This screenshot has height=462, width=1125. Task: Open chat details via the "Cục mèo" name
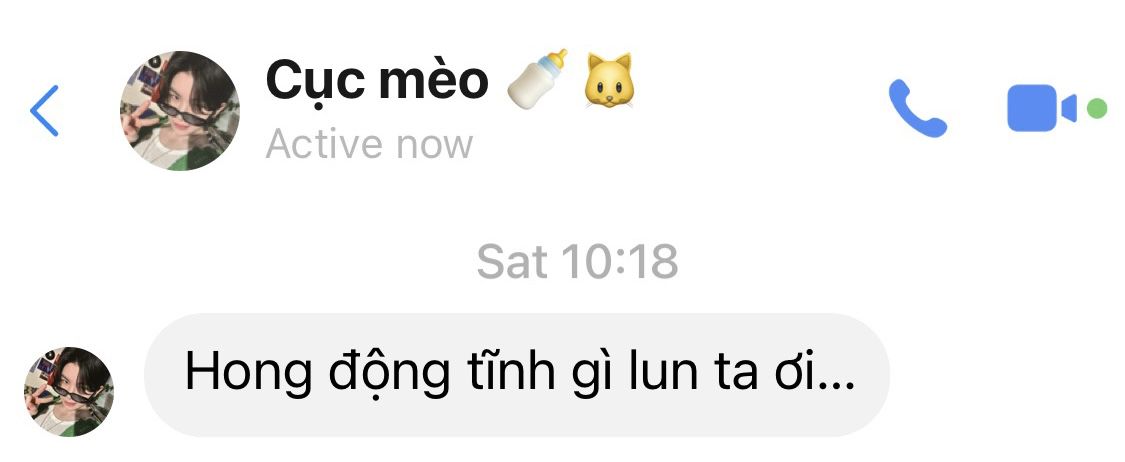click(377, 80)
